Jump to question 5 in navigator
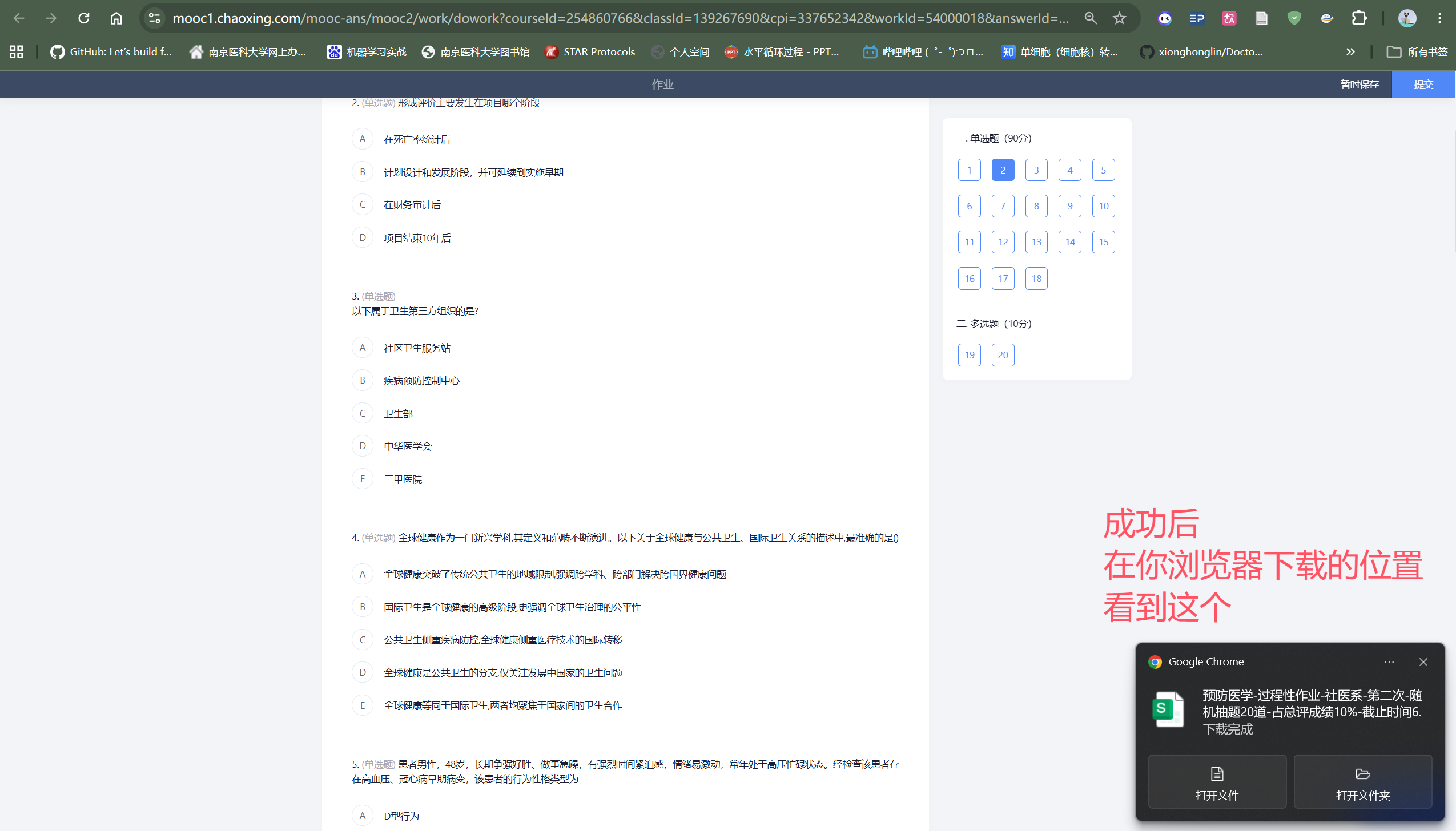 (x=1104, y=170)
